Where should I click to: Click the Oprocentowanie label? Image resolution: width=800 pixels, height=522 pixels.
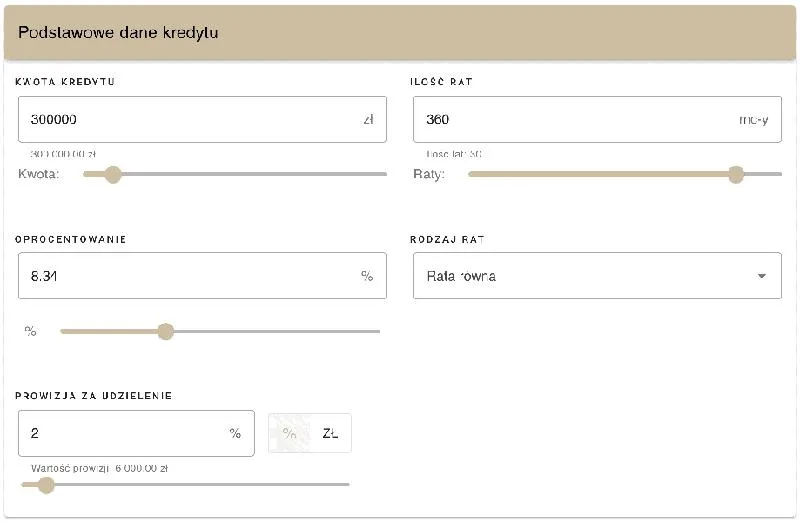click(x=70, y=239)
